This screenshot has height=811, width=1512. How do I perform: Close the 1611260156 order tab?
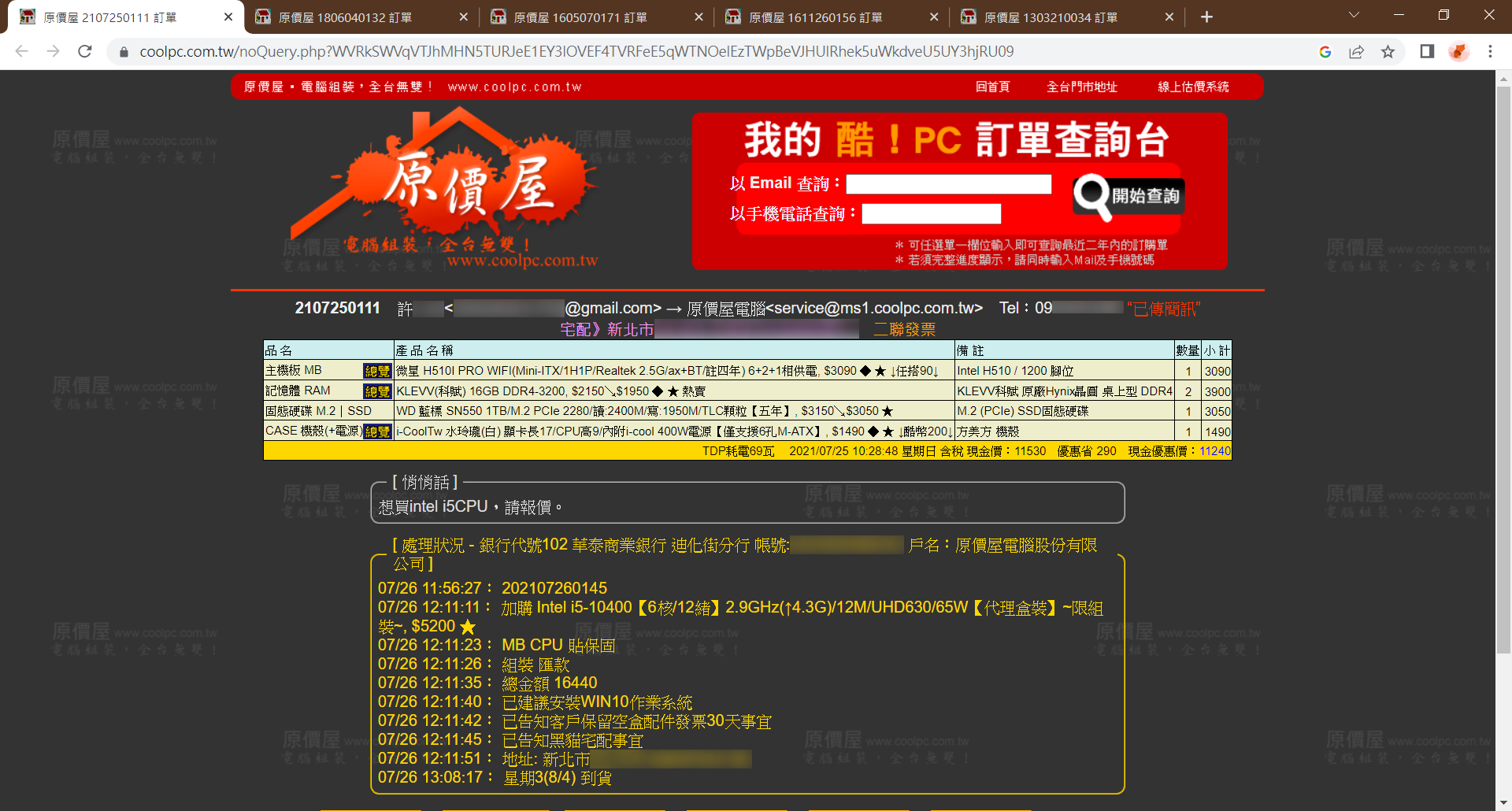pos(934,17)
